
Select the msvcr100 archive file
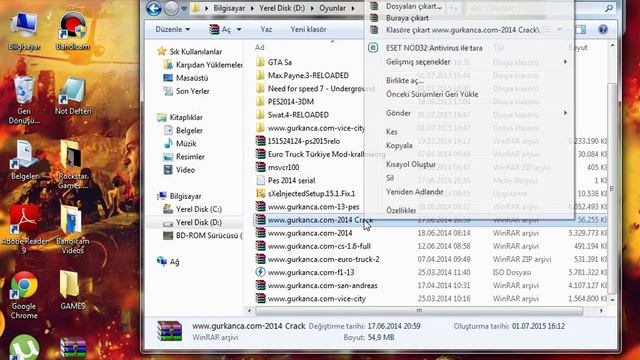tap(283, 167)
